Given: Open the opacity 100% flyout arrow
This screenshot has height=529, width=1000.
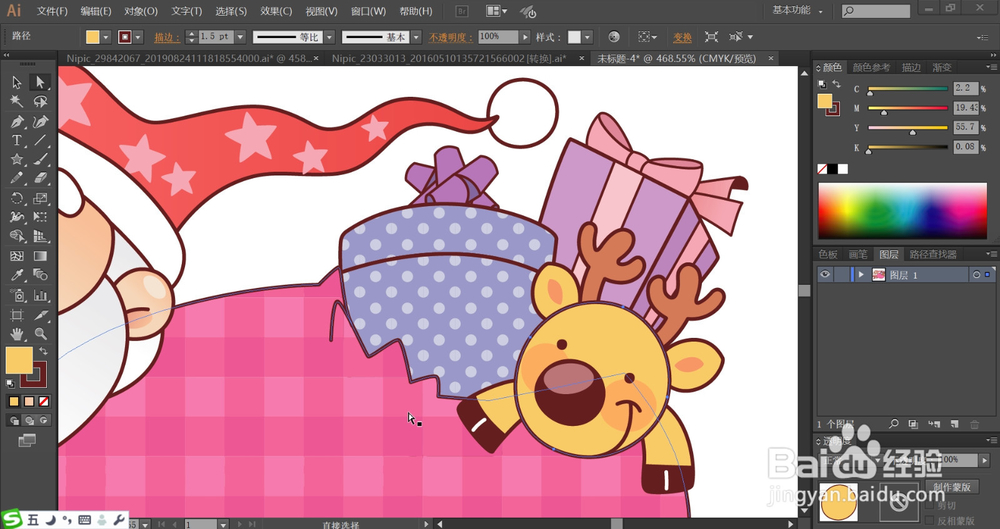Looking at the screenshot, I should tap(526, 37).
